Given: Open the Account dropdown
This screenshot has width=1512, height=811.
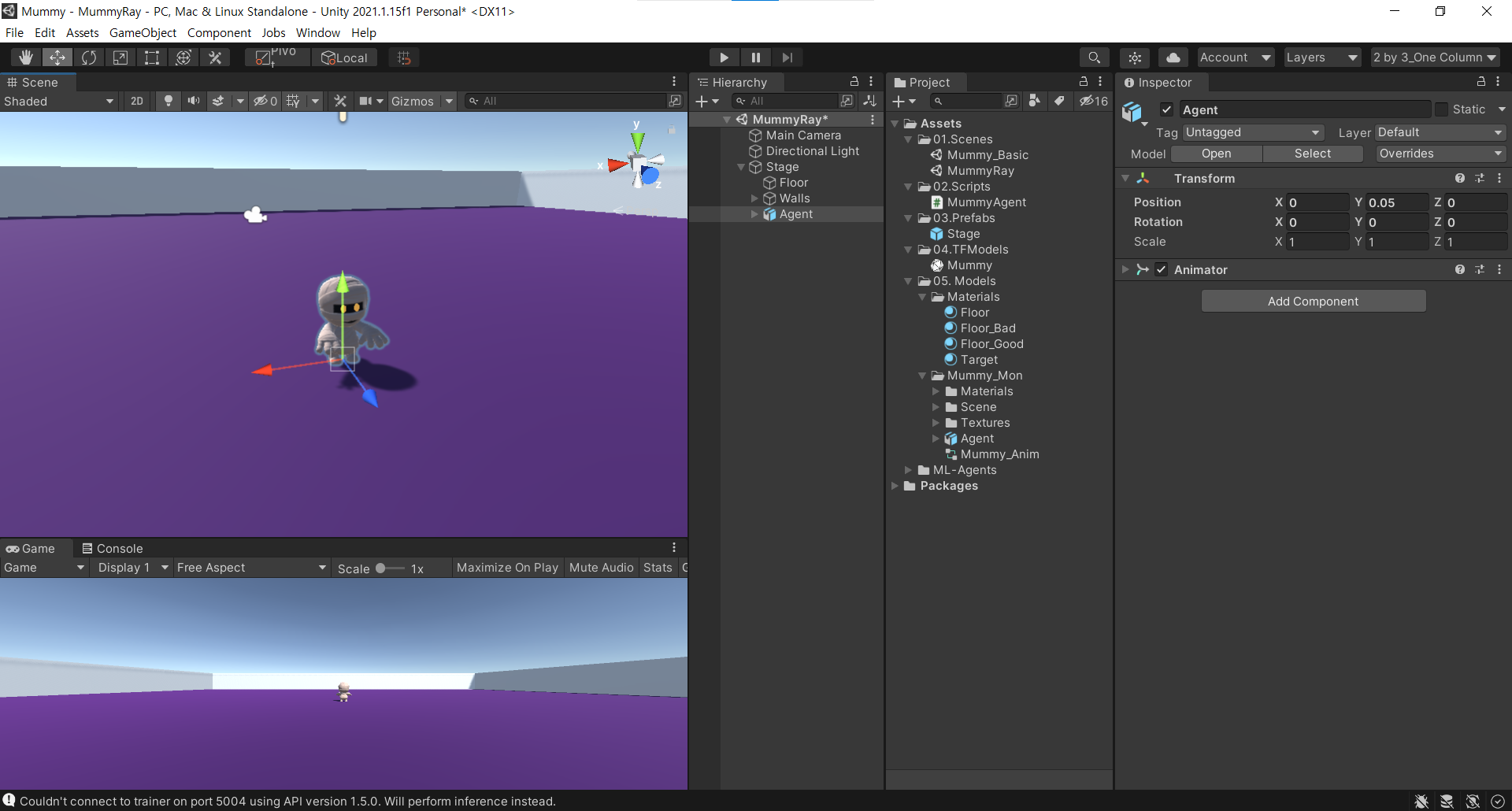Looking at the screenshot, I should point(1236,57).
